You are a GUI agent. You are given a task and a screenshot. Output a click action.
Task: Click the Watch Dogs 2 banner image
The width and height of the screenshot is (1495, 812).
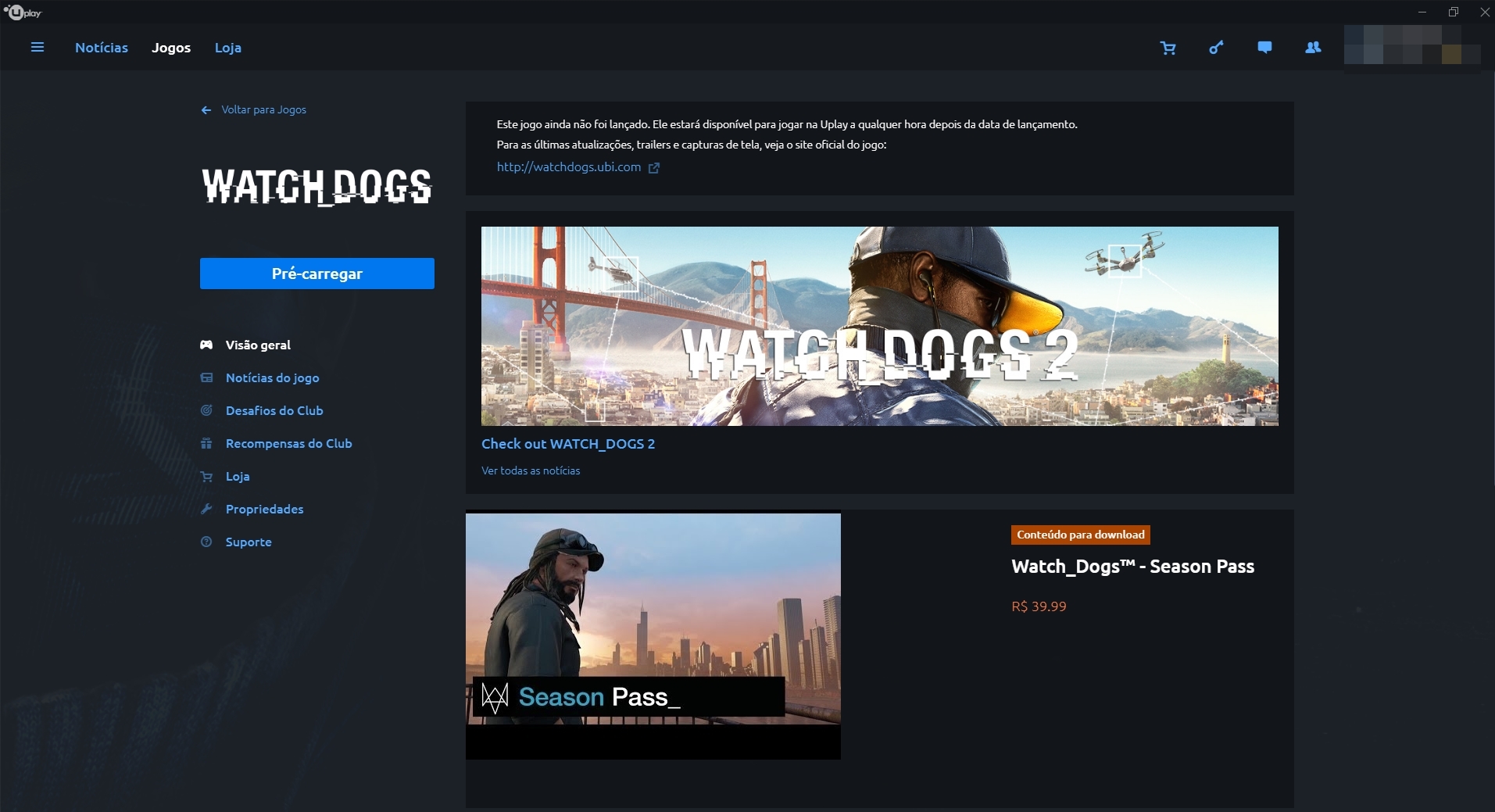point(880,326)
